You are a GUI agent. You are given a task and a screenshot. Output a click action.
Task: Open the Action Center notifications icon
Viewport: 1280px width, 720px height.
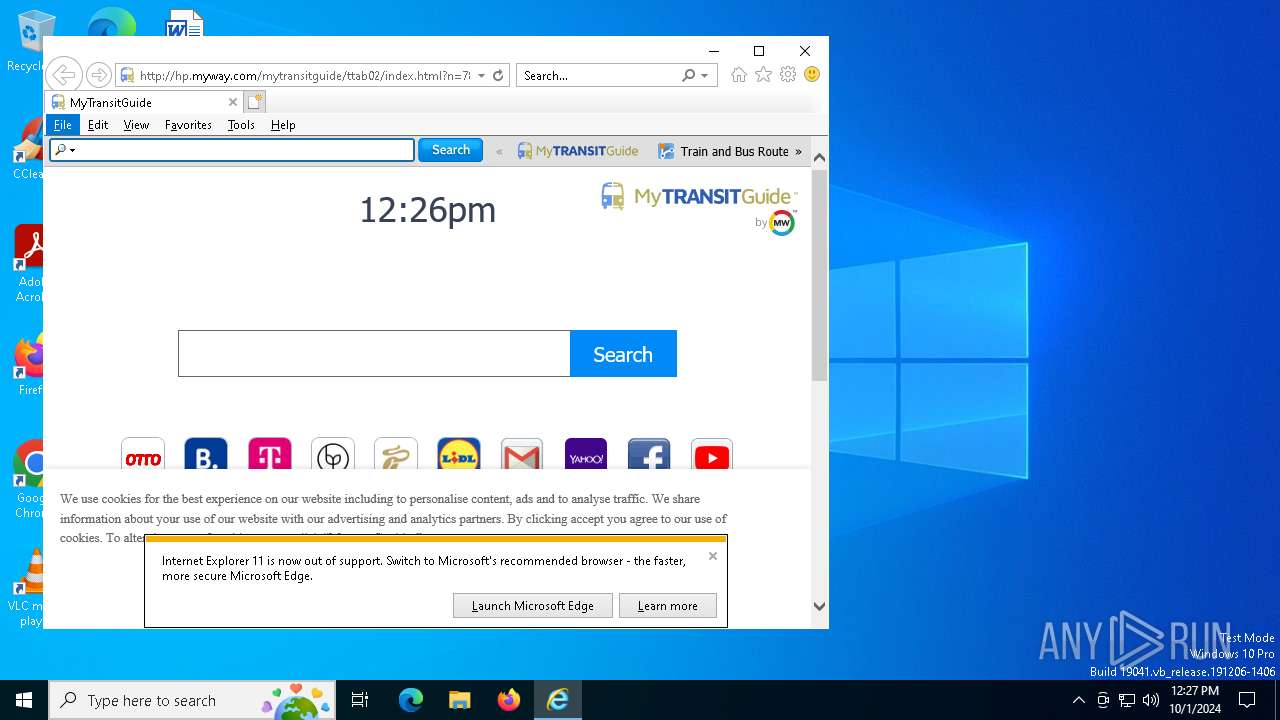pyautogui.click(x=1247, y=700)
